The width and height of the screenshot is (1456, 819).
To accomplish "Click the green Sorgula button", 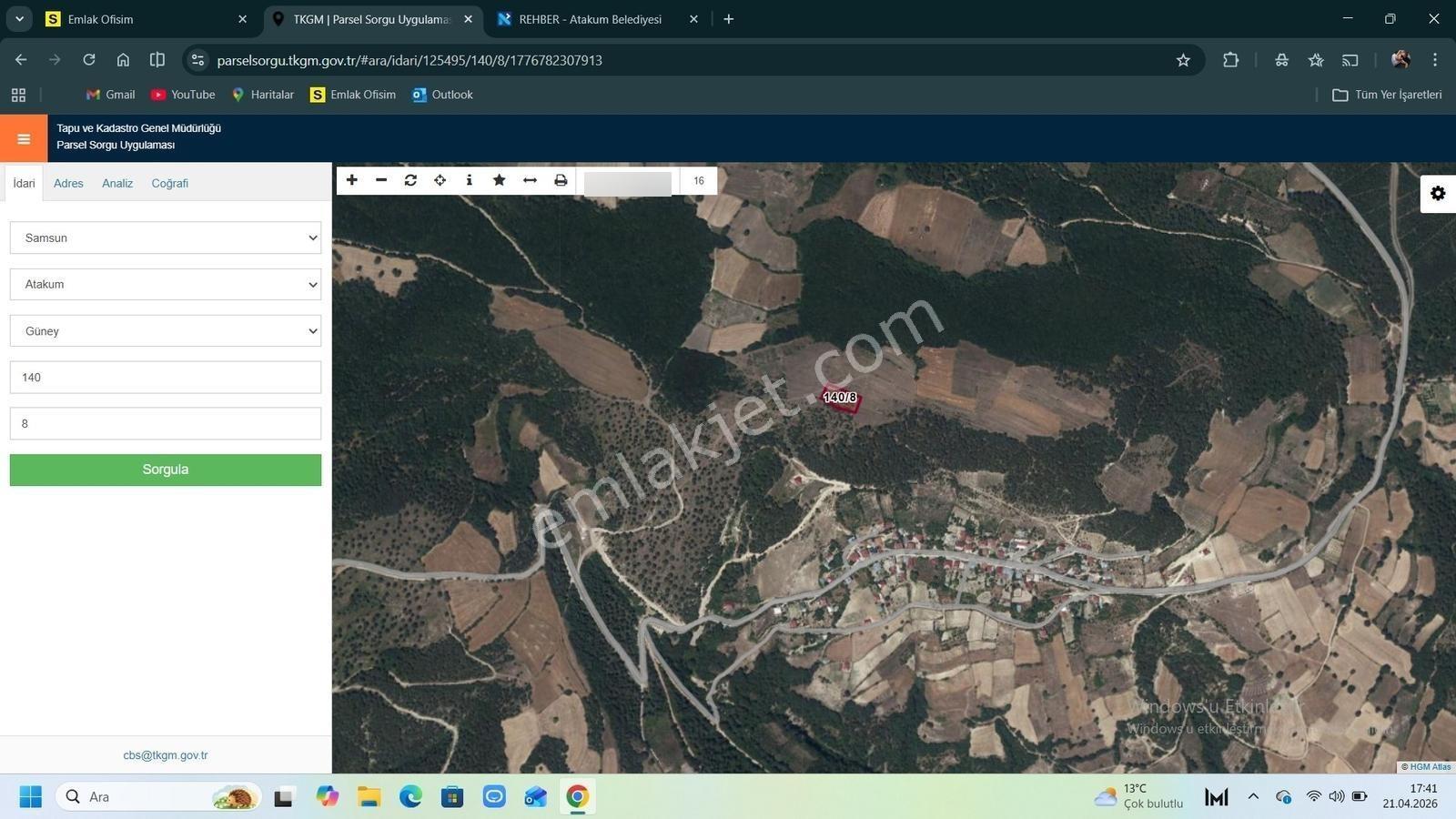I will (x=166, y=470).
